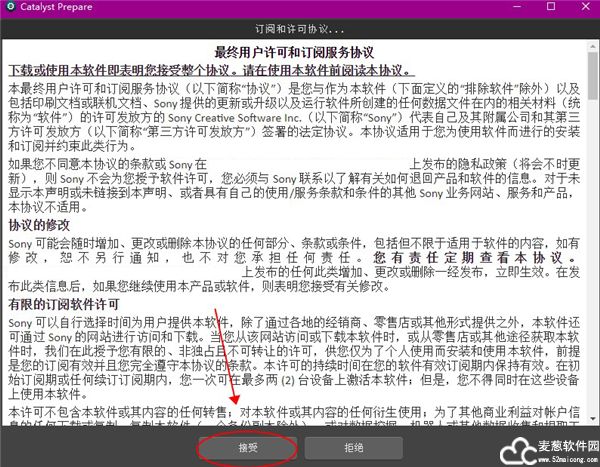Click the heading 最终用户许可和订阅服务协议

[x=294, y=52]
